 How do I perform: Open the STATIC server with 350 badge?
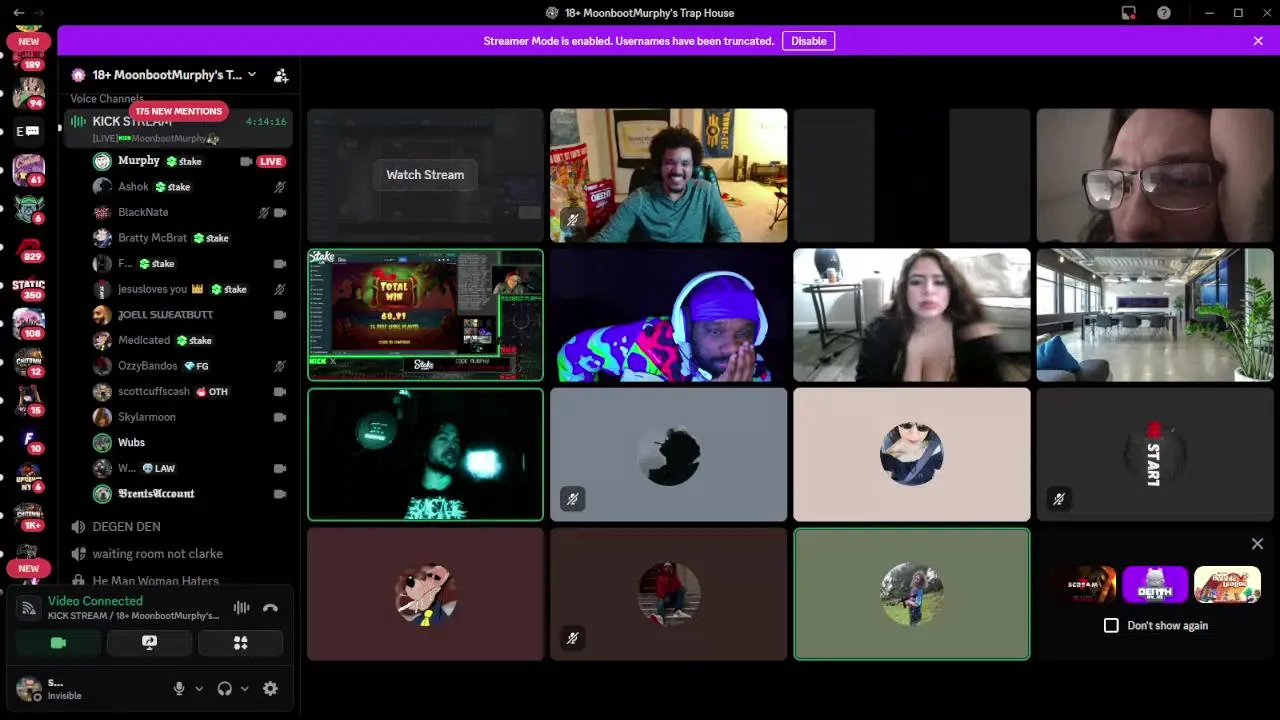click(28, 287)
